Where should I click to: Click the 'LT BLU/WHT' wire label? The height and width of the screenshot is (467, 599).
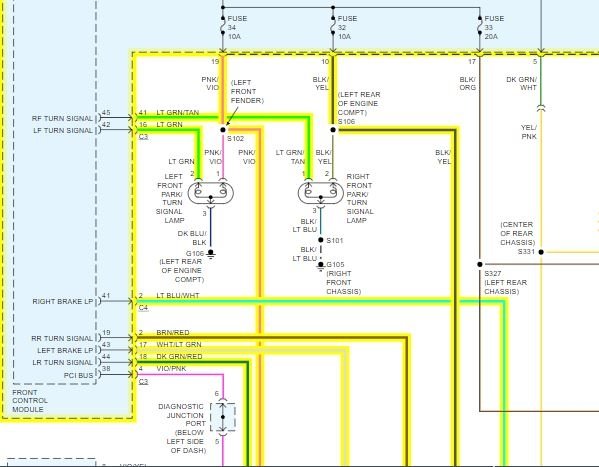coord(178,295)
